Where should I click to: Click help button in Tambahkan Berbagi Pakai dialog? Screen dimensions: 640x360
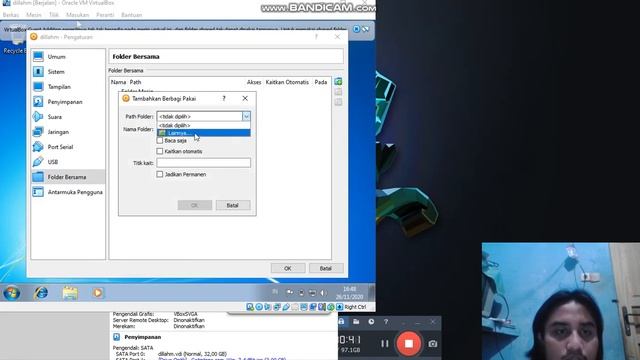224,98
